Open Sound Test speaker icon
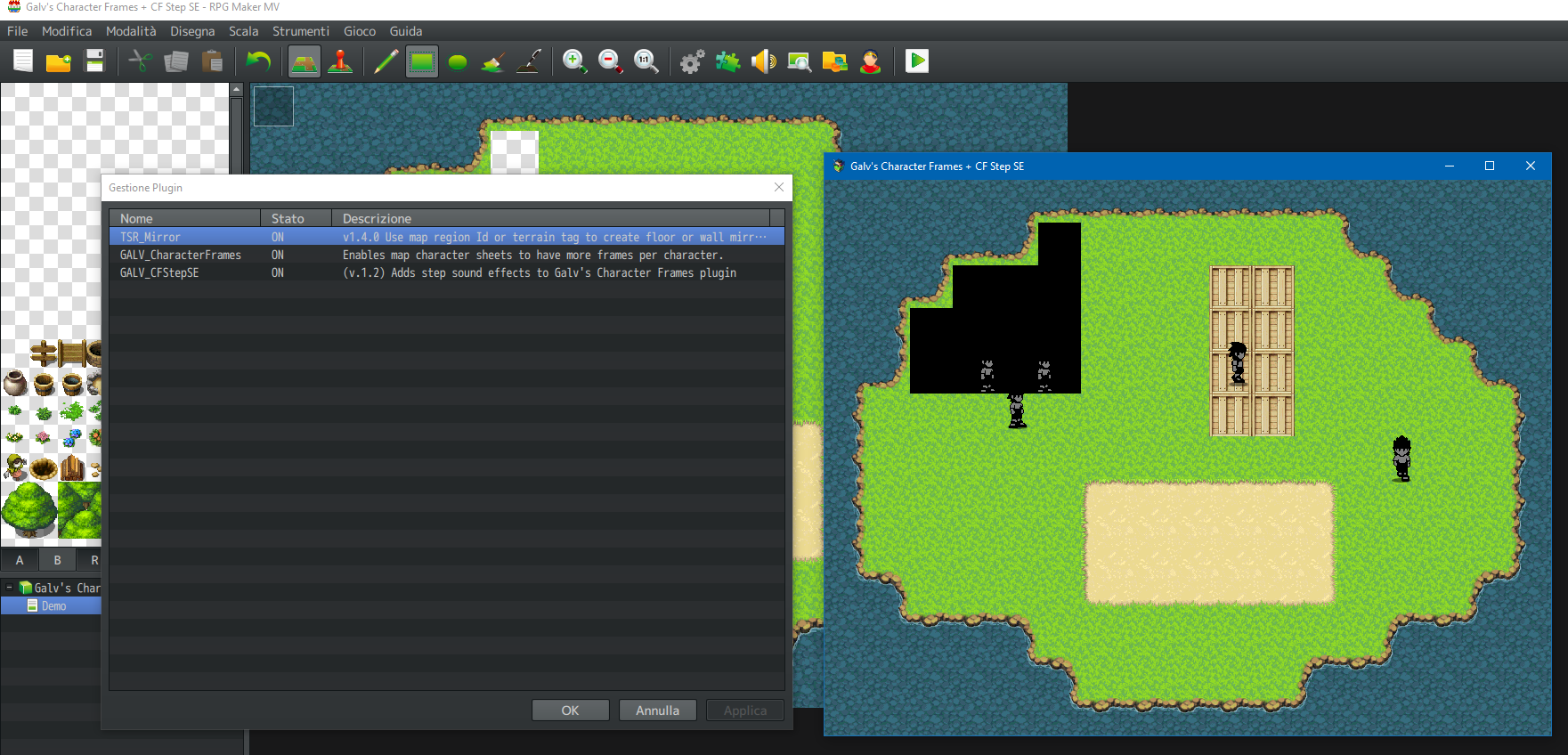The width and height of the screenshot is (1568, 755). 764,61
